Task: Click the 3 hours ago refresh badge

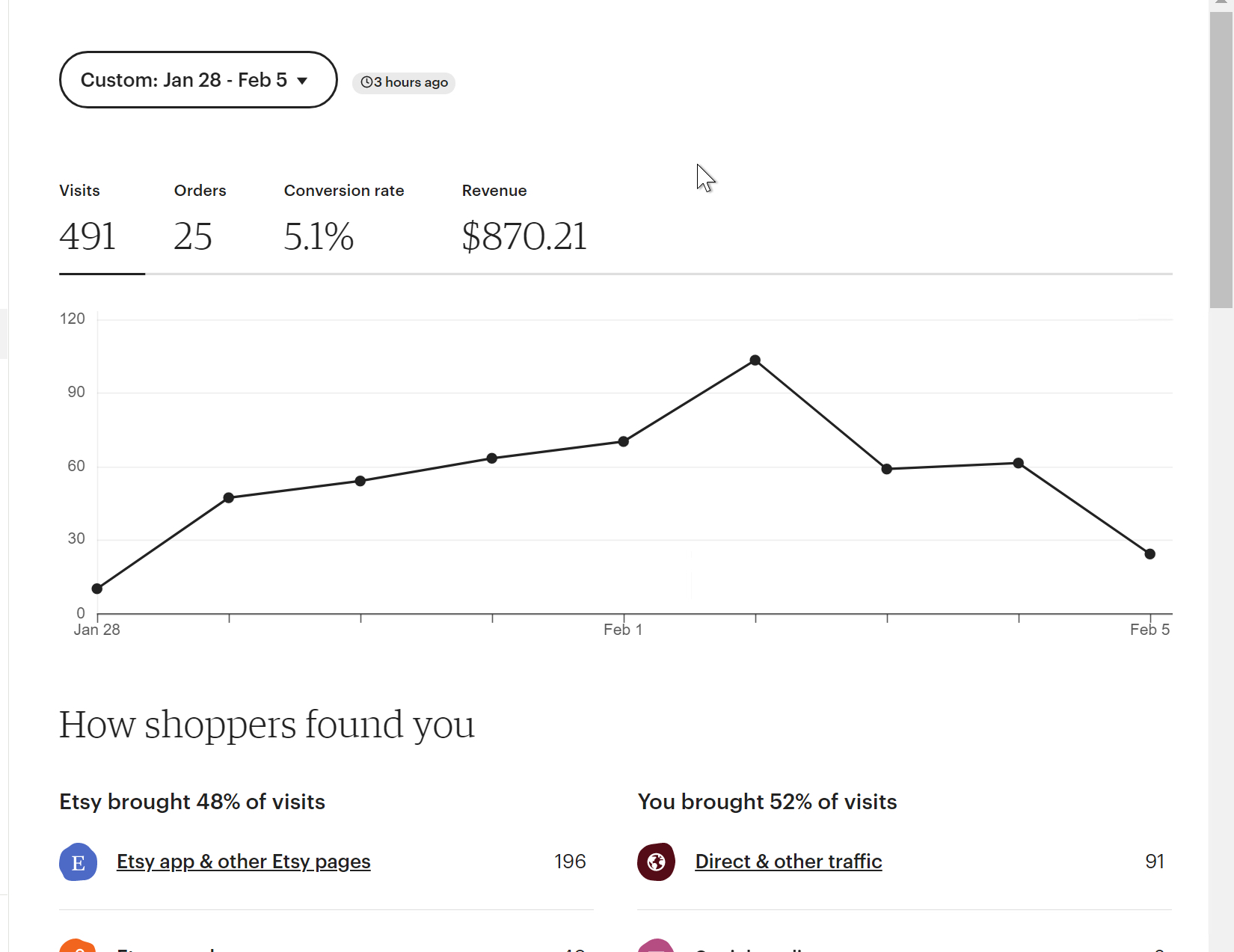Action: coord(404,82)
